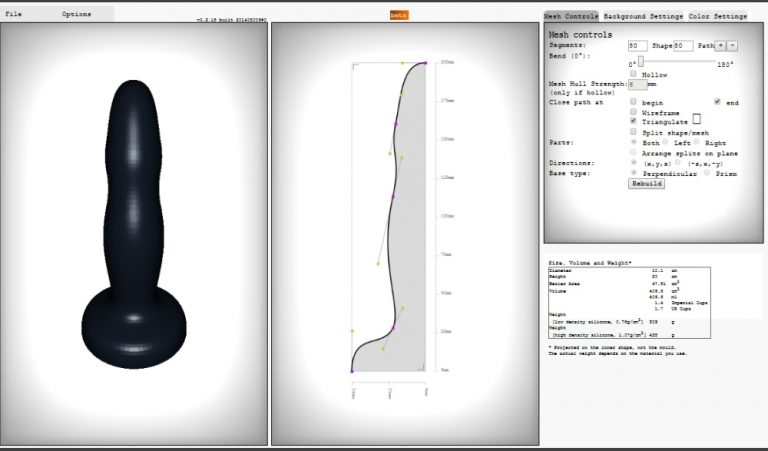Switch to the Background Settings tab
The width and height of the screenshot is (768, 451).
(x=642, y=17)
